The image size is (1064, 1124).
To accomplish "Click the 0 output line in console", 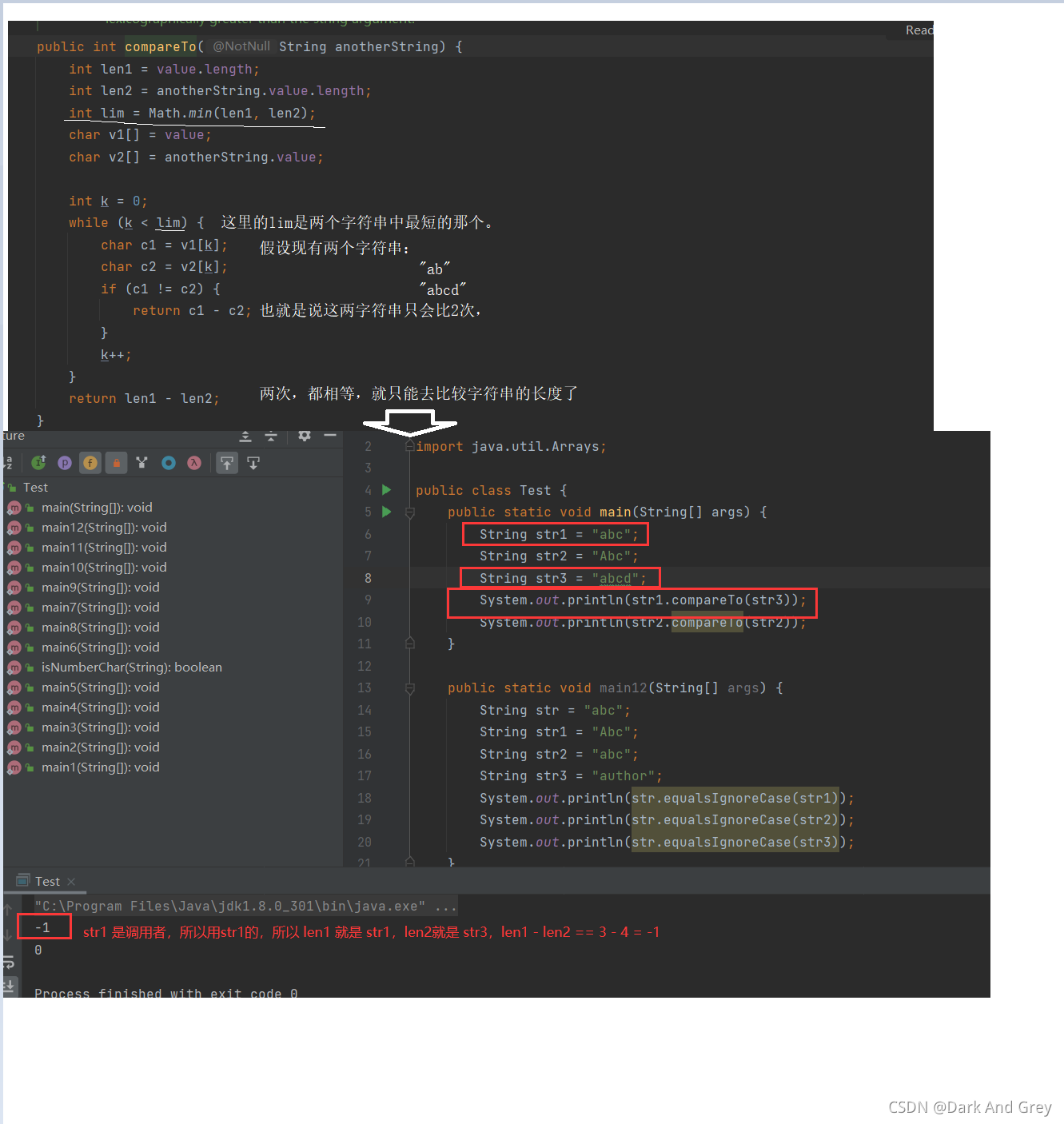I will coord(38,950).
